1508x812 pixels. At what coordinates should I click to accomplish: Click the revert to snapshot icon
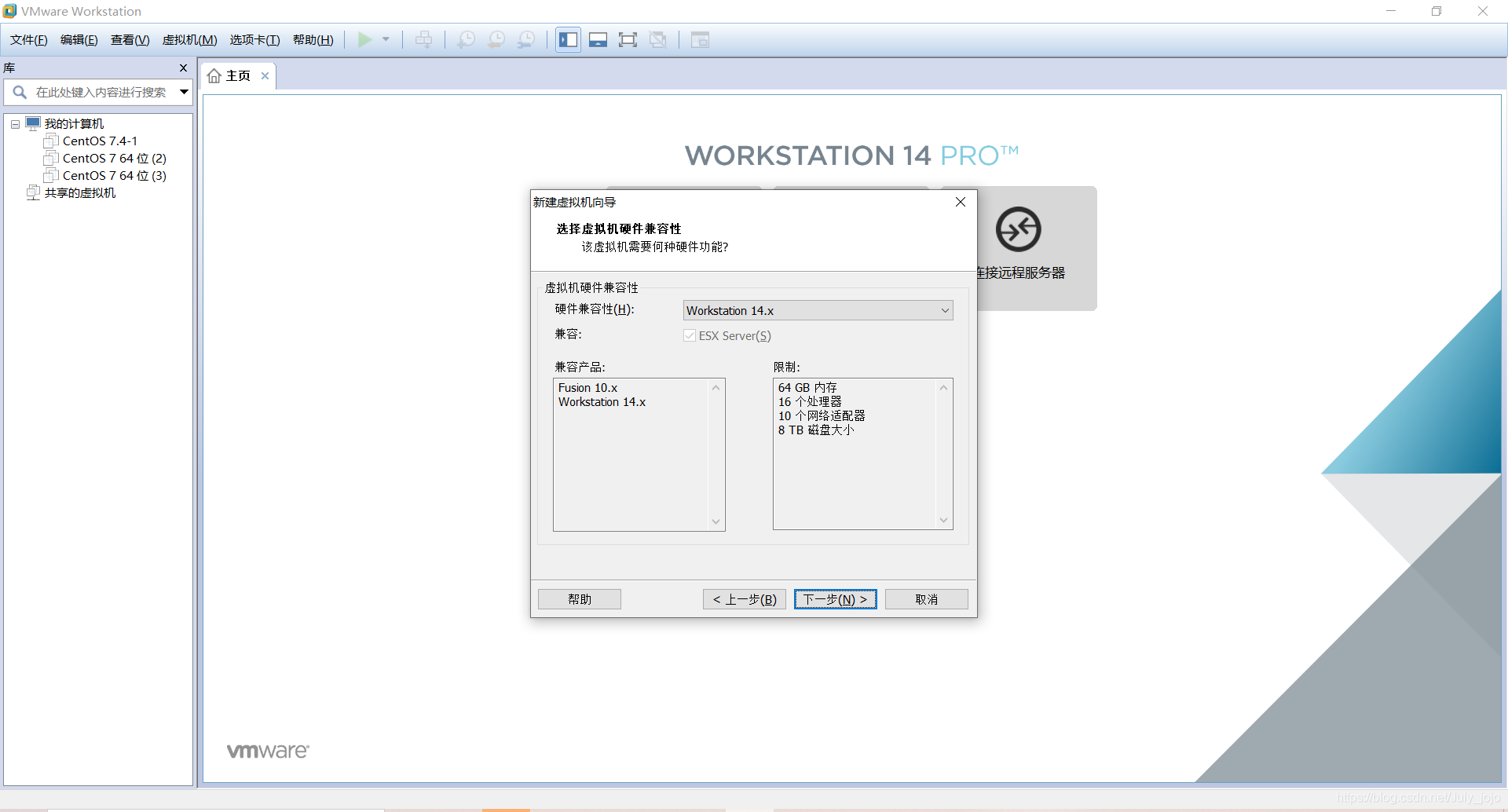click(x=496, y=40)
